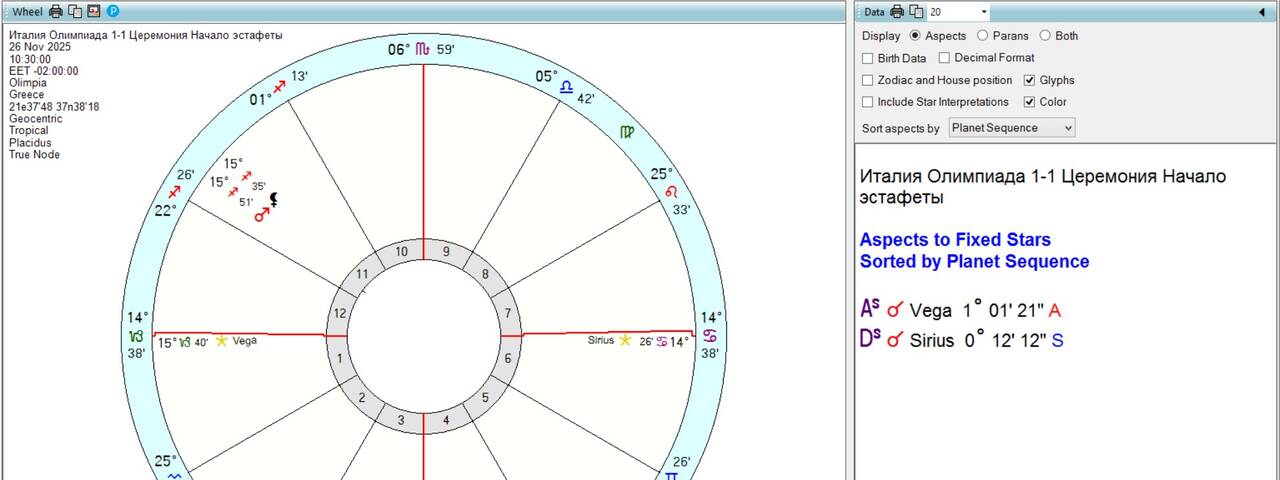Print the Data panel contents
Image resolution: width=1280 pixels, height=480 pixels.
(897, 11)
